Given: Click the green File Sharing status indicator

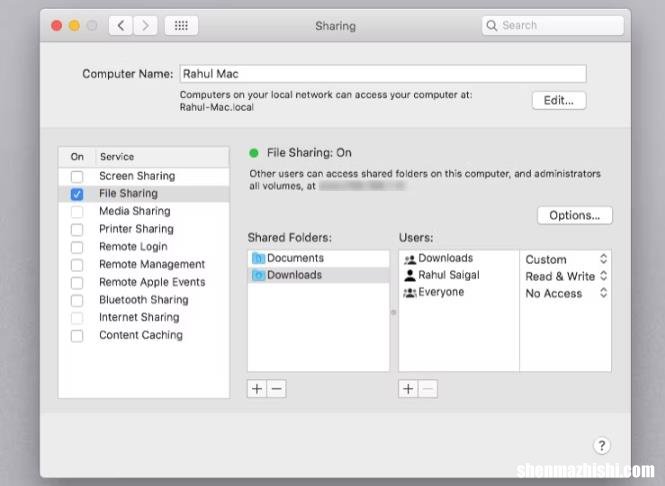Looking at the screenshot, I should 254,153.
